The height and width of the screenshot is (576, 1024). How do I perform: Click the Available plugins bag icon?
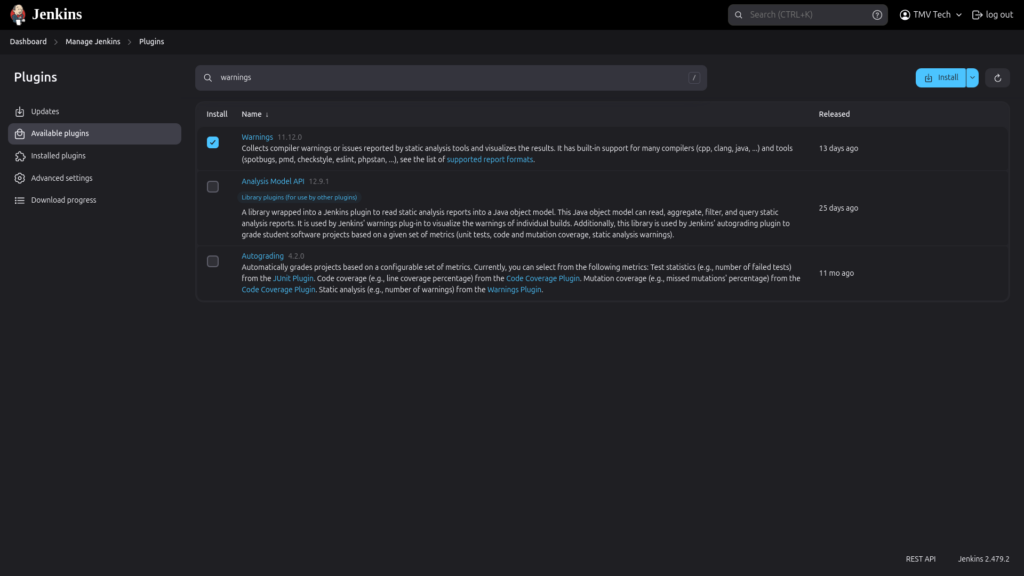pyautogui.click(x=20, y=134)
